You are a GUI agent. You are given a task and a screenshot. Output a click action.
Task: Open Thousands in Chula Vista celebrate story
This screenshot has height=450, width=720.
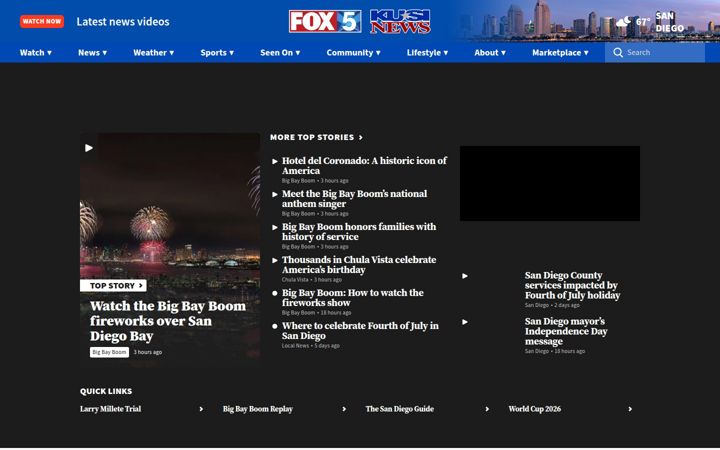[x=359, y=265]
